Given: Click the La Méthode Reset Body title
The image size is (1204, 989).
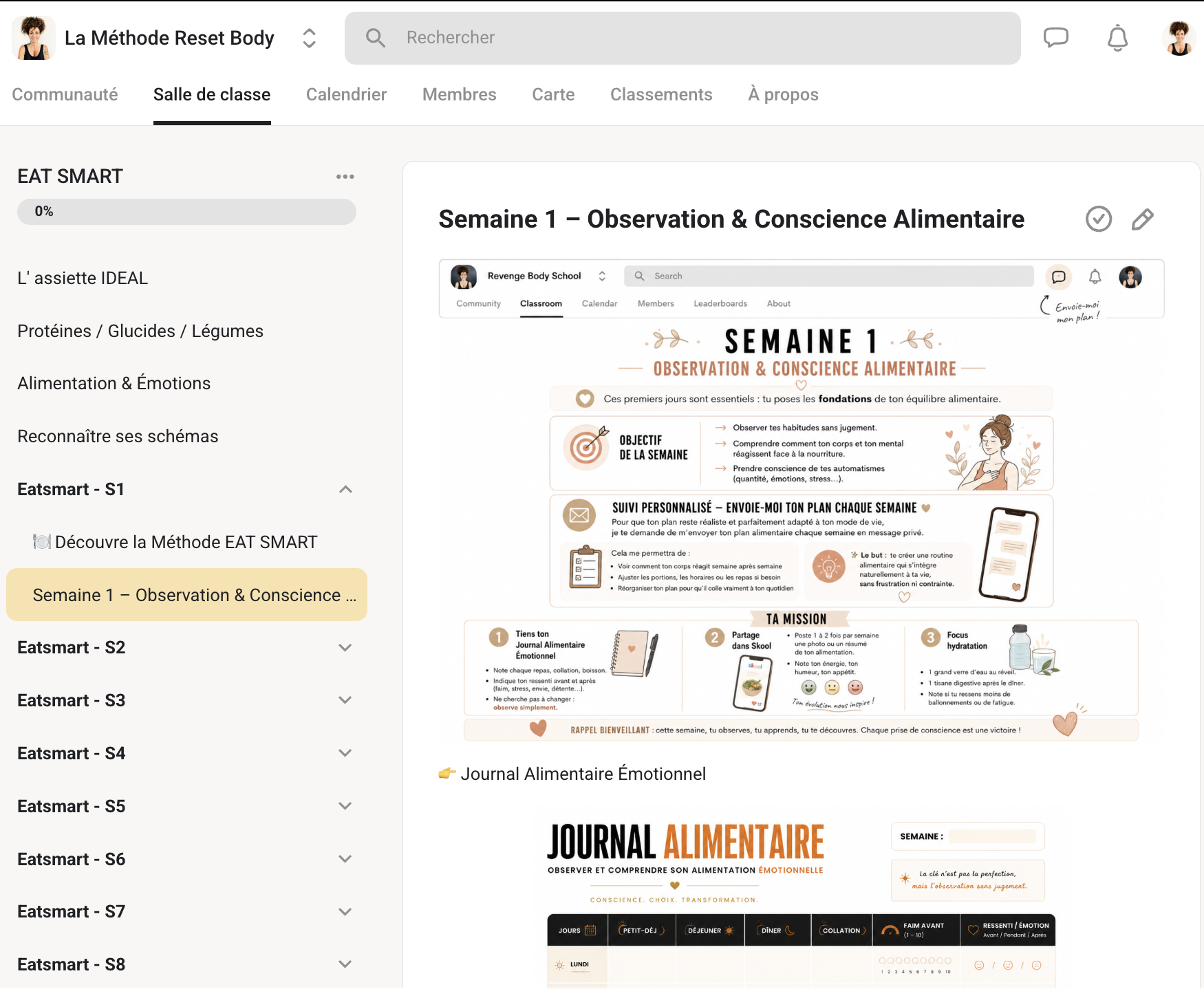Looking at the screenshot, I should click(x=169, y=38).
